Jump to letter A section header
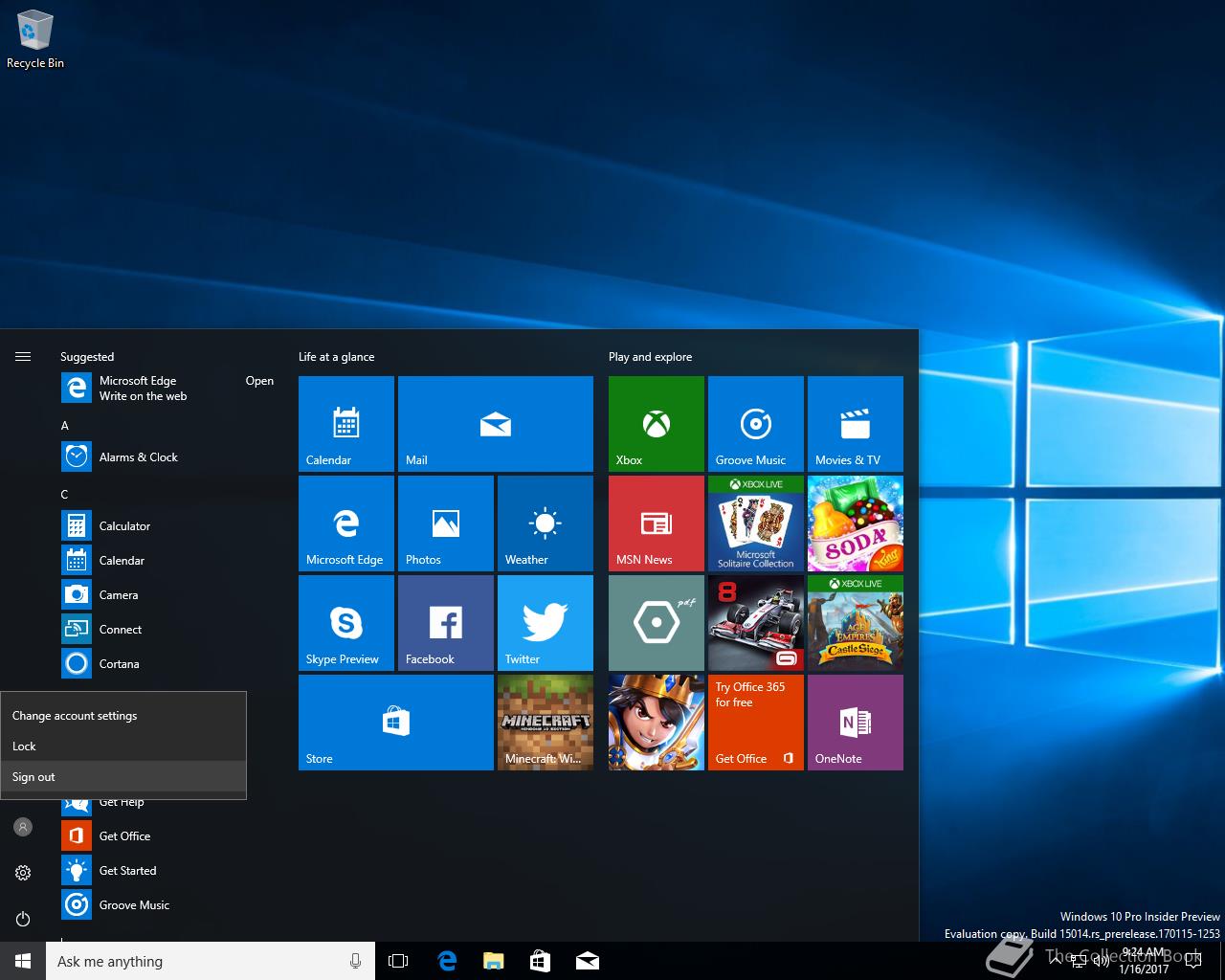 [x=65, y=426]
